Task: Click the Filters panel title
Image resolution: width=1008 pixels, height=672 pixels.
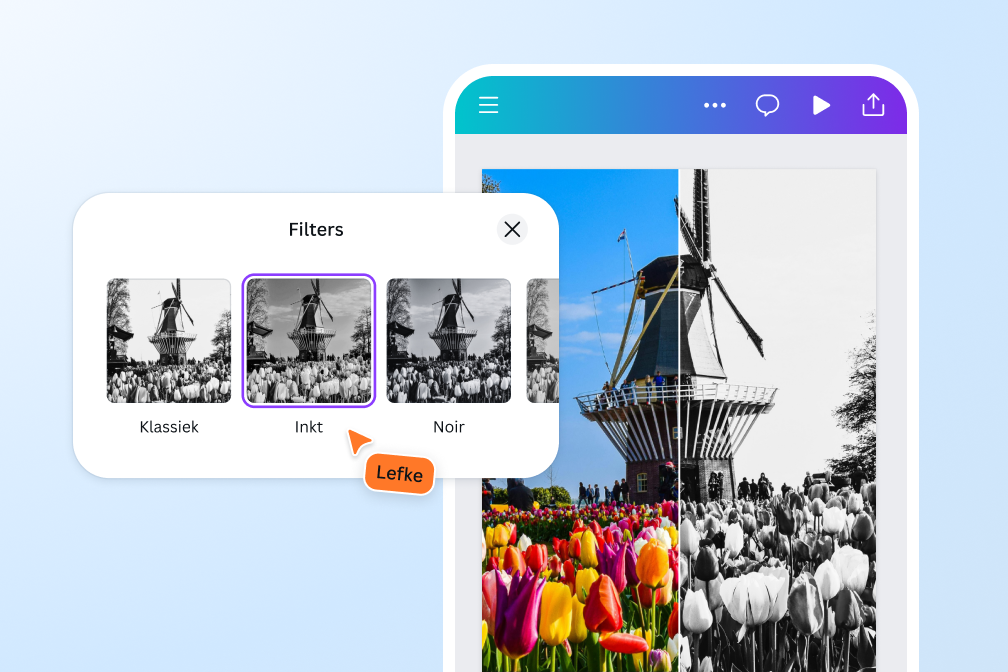Action: (316, 230)
